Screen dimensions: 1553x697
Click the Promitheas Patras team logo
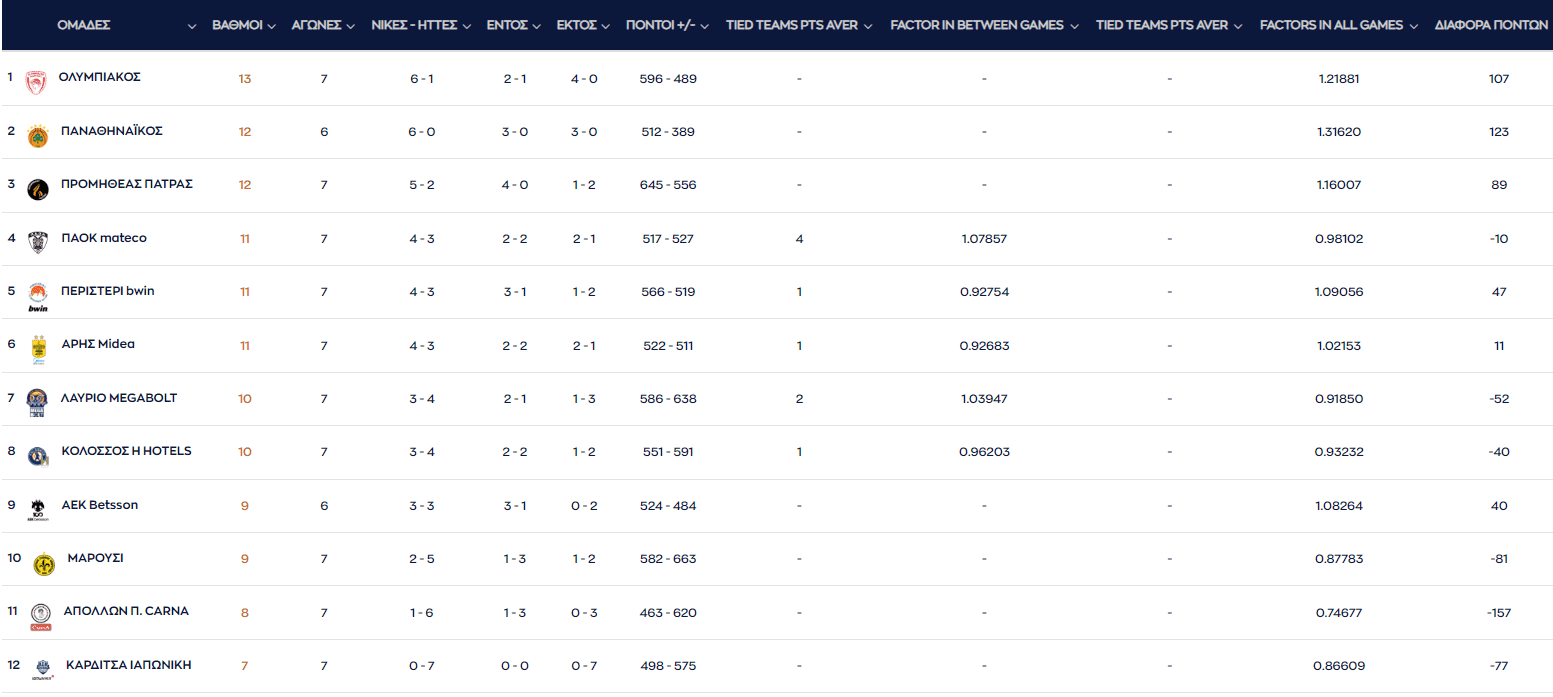tap(38, 189)
